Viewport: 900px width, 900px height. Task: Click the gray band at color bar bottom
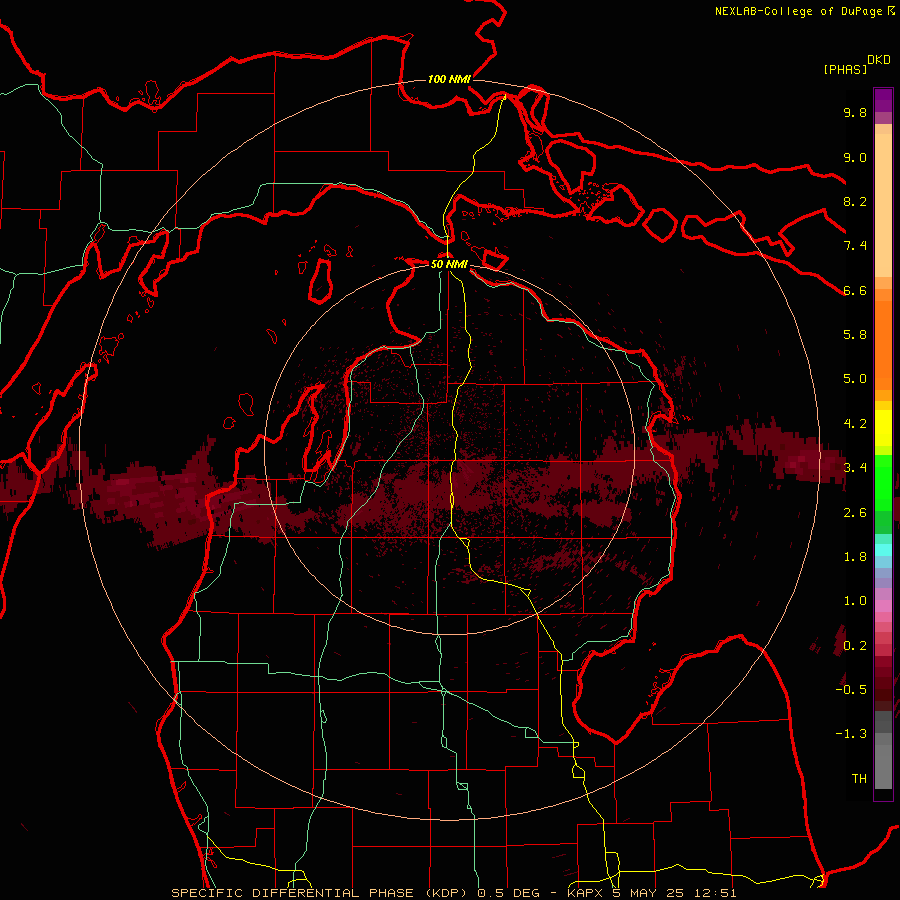tap(883, 766)
